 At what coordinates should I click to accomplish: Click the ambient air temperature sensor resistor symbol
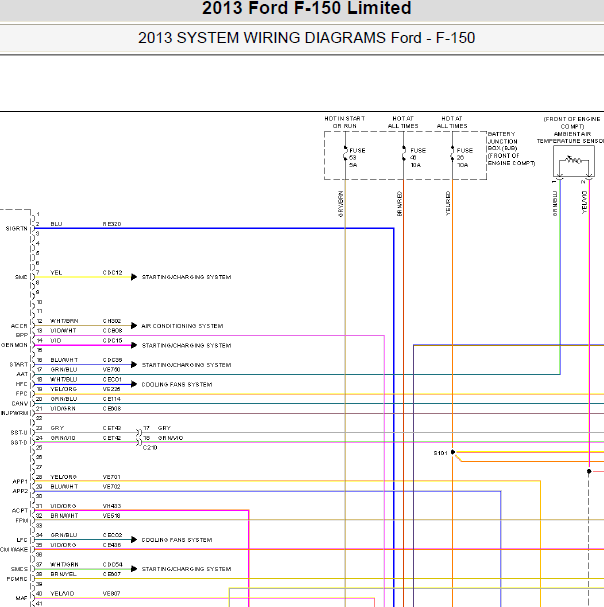pyautogui.click(x=573, y=159)
